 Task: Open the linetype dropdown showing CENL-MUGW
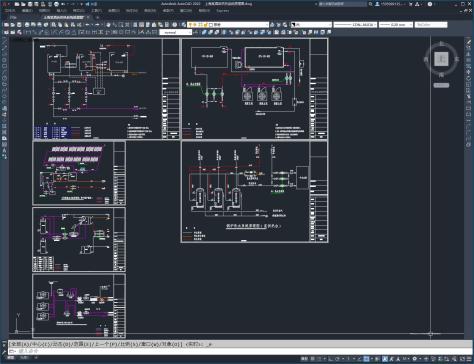tap(355, 25)
